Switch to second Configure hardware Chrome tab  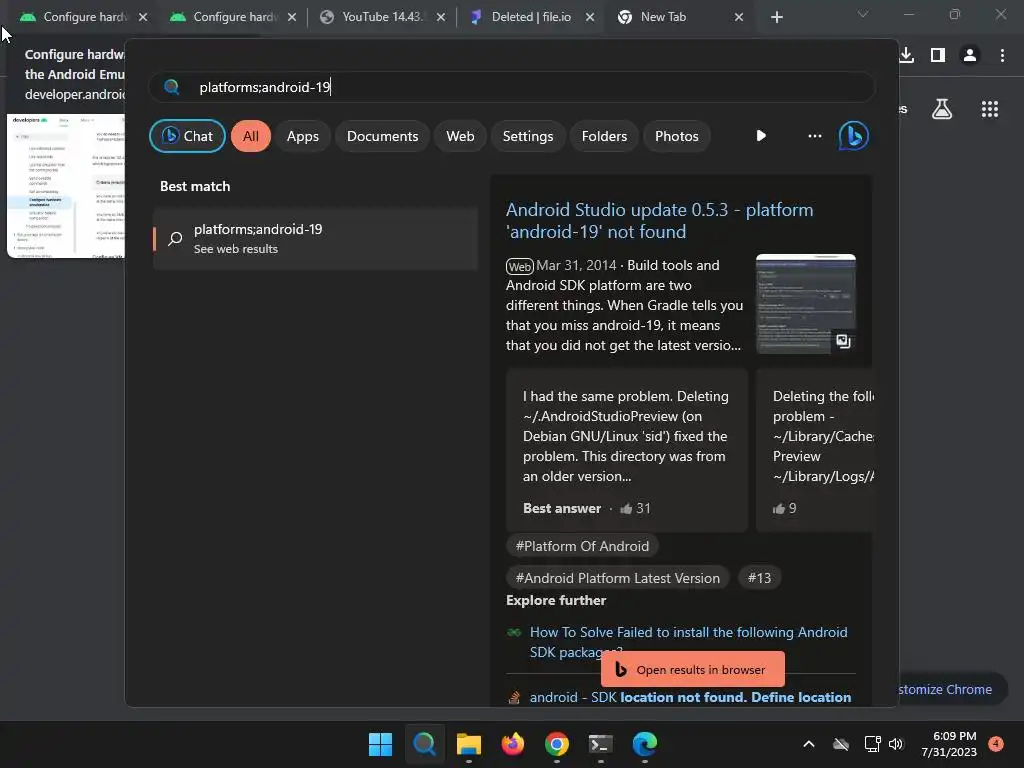tap(232, 17)
